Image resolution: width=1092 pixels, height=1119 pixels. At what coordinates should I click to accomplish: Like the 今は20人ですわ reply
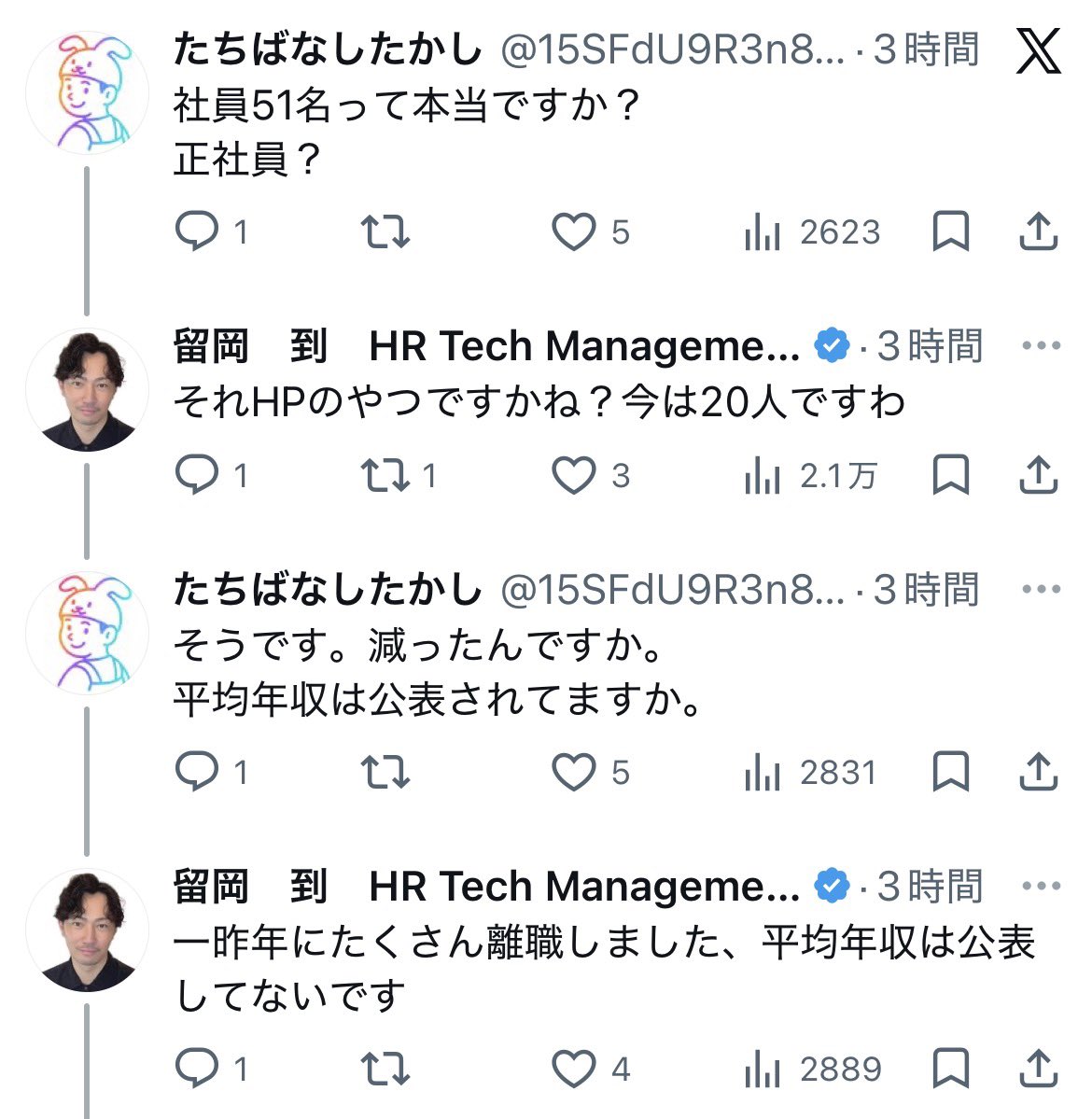tap(573, 476)
